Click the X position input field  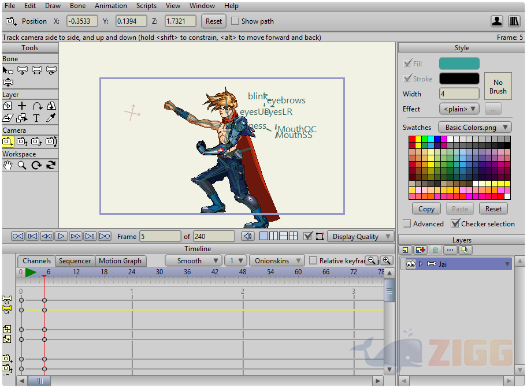point(82,21)
